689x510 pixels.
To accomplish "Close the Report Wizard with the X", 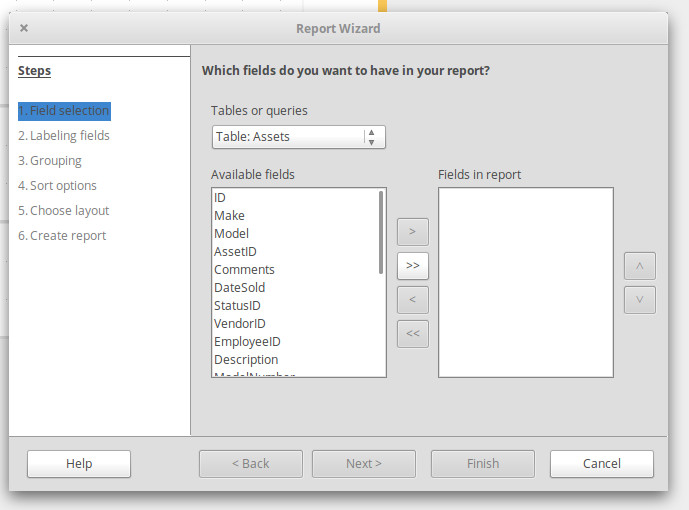I will (x=24, y=29).
